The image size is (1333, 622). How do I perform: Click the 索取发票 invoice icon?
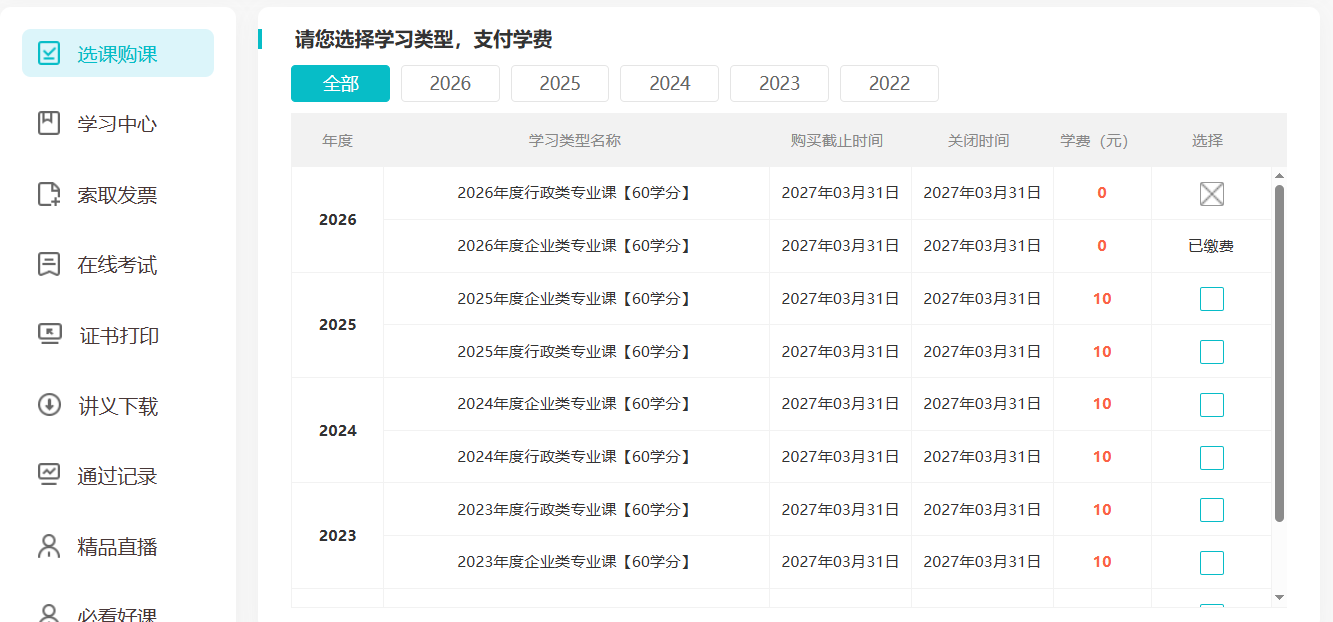[x=49, y=194]
